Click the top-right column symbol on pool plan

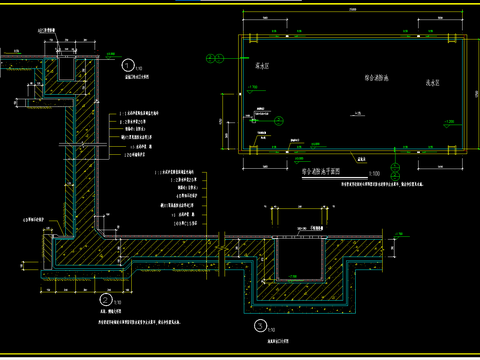pyautogui.click(x=452, y=38)
